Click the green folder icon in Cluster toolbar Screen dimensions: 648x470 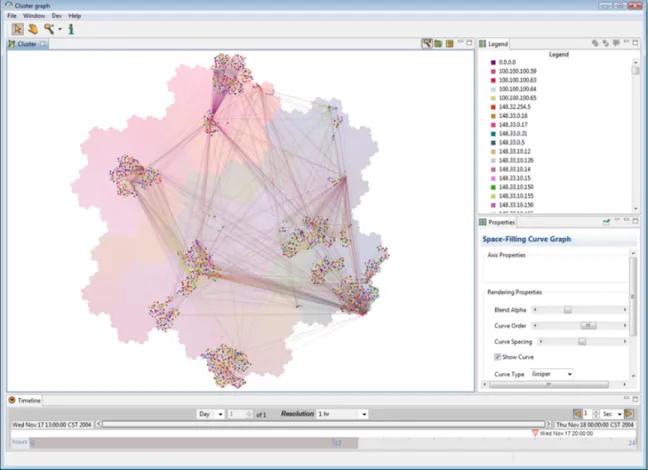coord(438,43)
